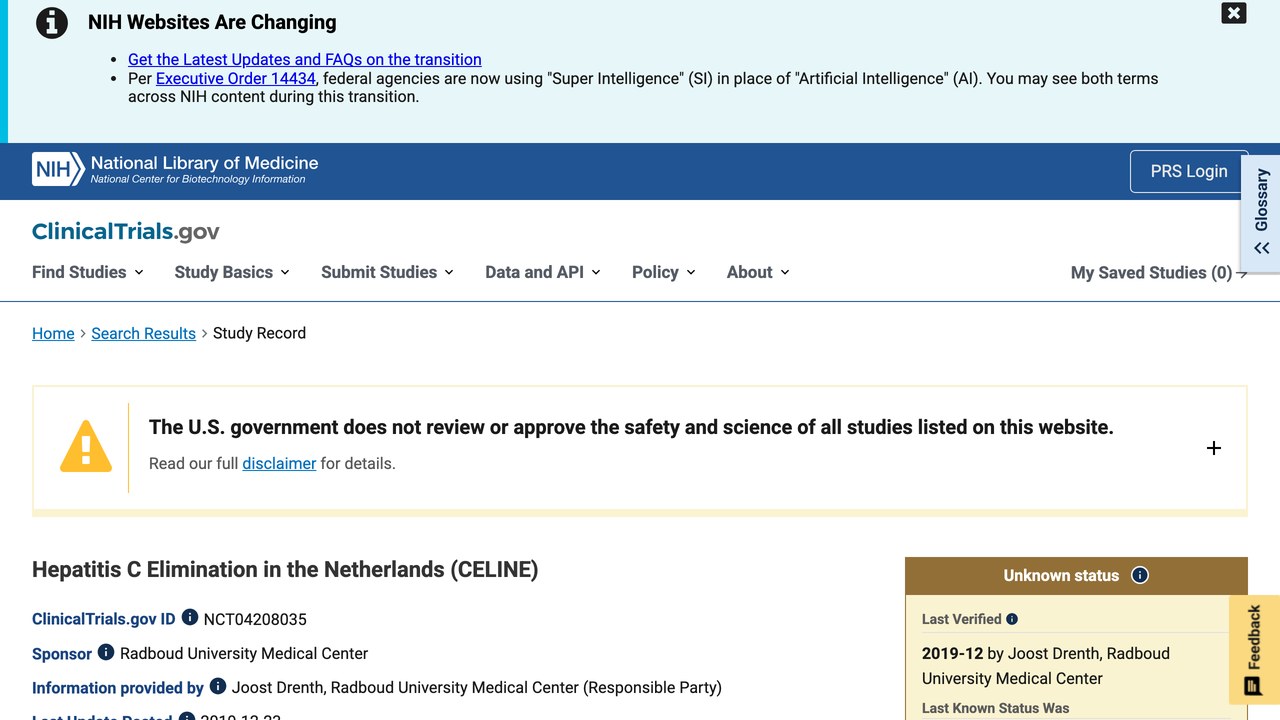Click info icon beside Sponsor label
1280x720 pixels.
(106, 652)
